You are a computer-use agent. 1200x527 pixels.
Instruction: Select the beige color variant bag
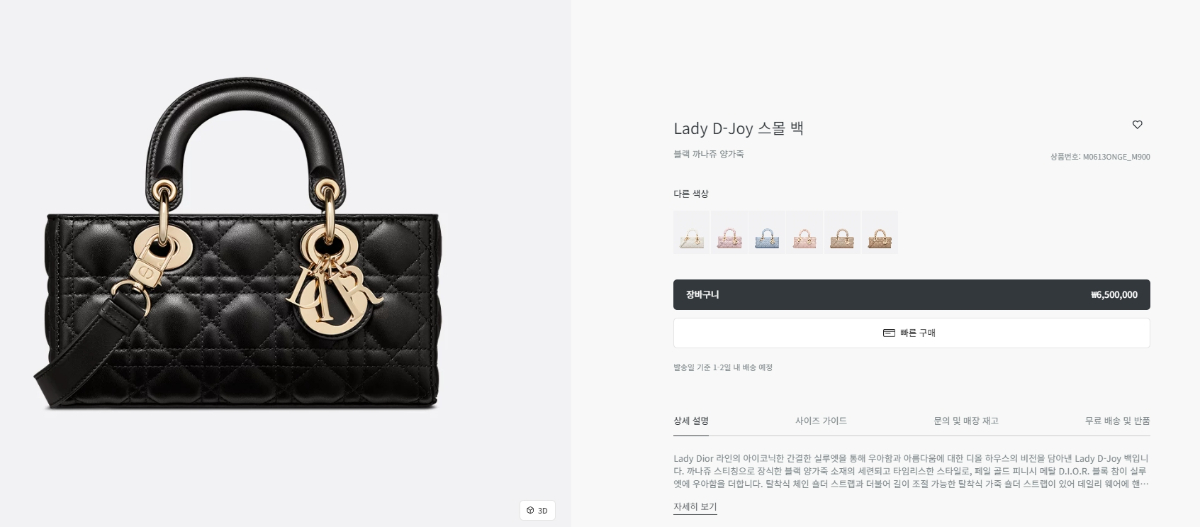tap(842, 233)
